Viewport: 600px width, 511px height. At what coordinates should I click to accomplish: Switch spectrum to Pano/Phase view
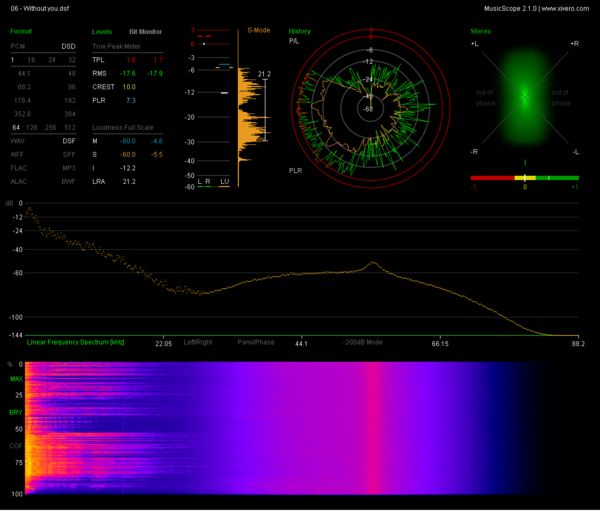coord(256,342)
